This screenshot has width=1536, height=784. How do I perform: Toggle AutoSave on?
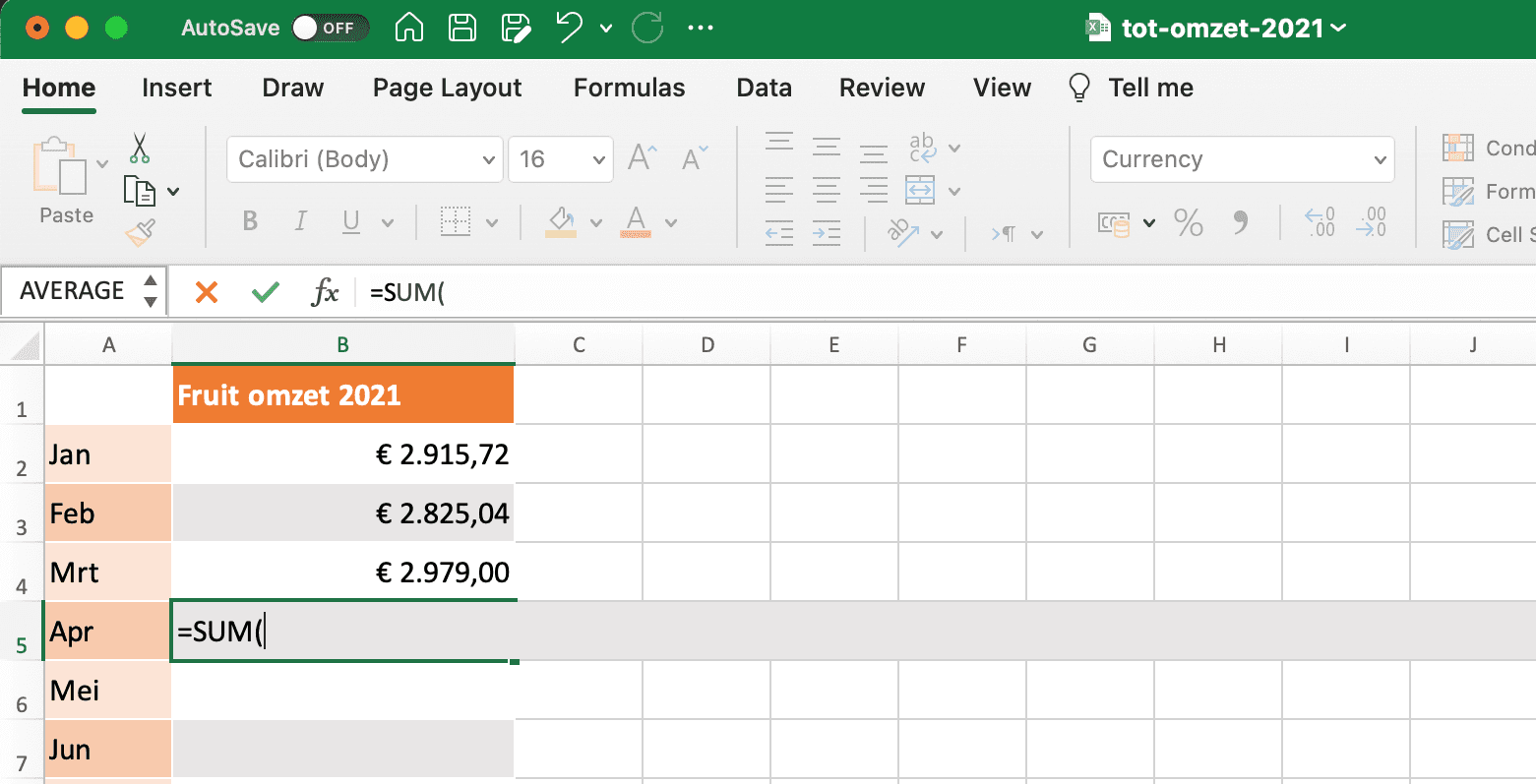point(330,28)
